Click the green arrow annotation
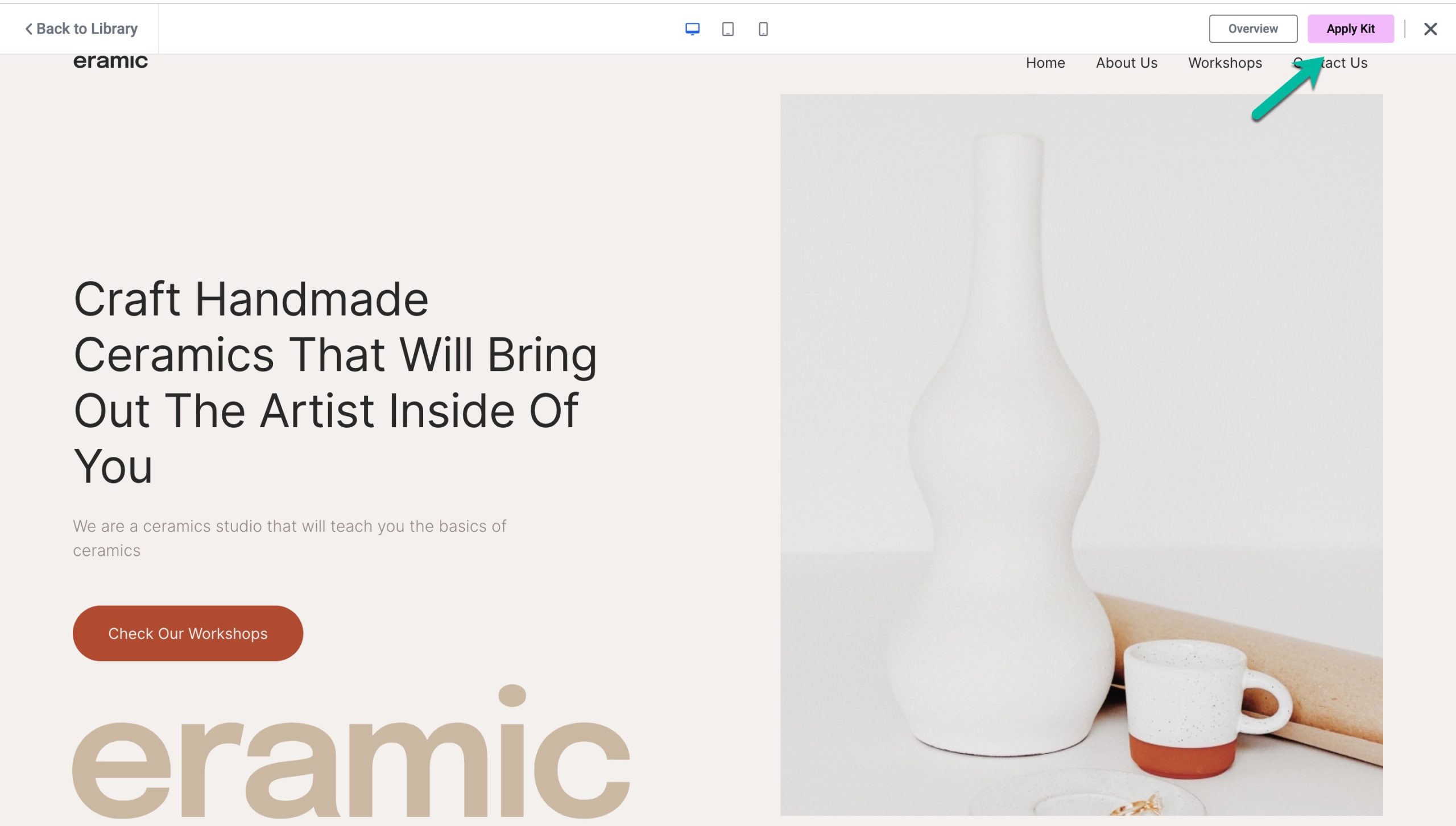This screenshot has width=1456, height=826. 1288,88
